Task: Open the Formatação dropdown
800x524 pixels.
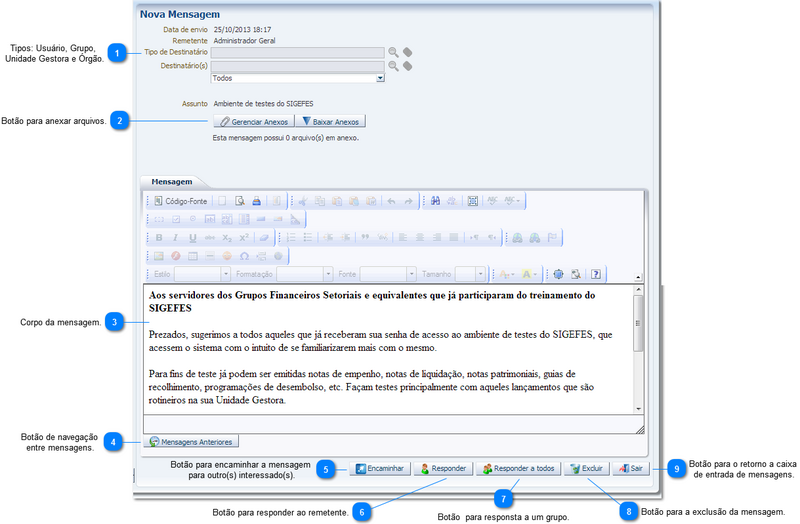Action: point(329,275)
